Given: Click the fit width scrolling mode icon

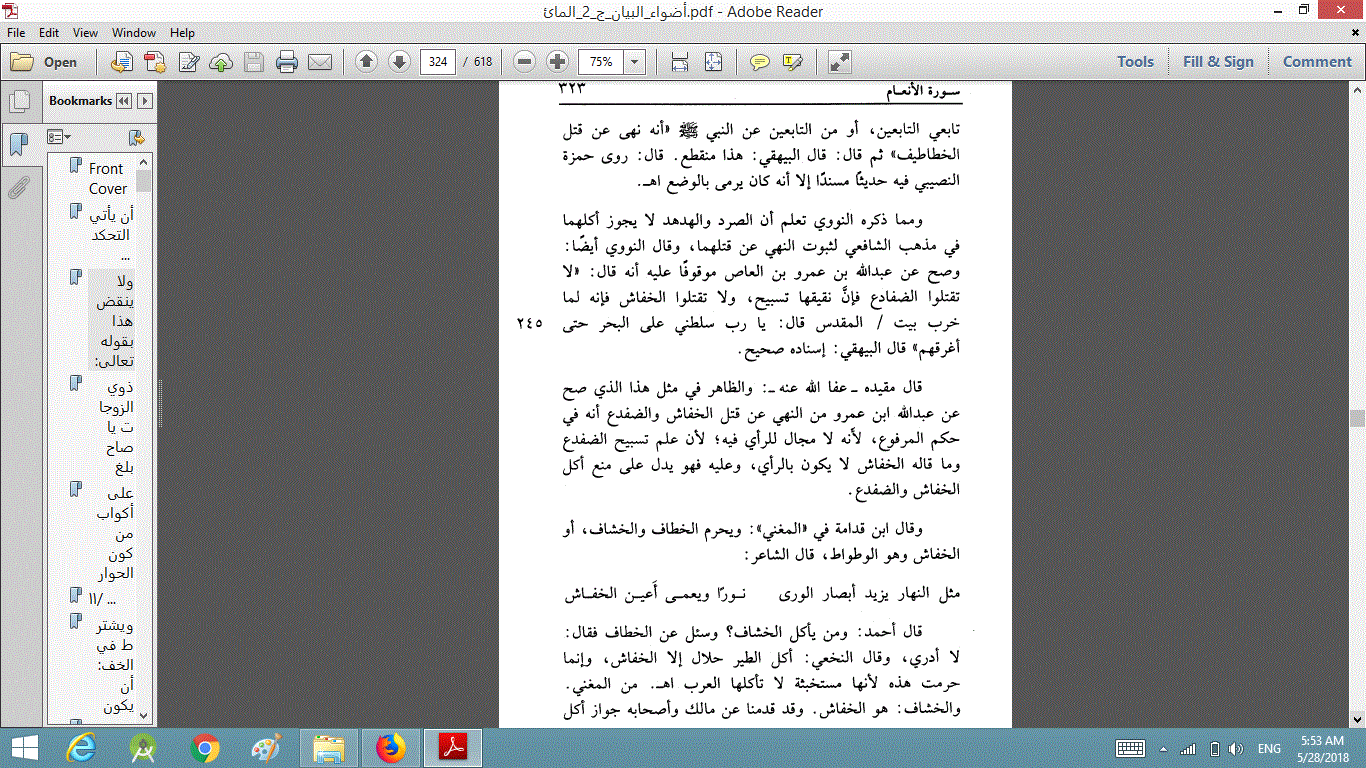Looking at the screenshot, I should pyautogui.click(x=680, y=62).
